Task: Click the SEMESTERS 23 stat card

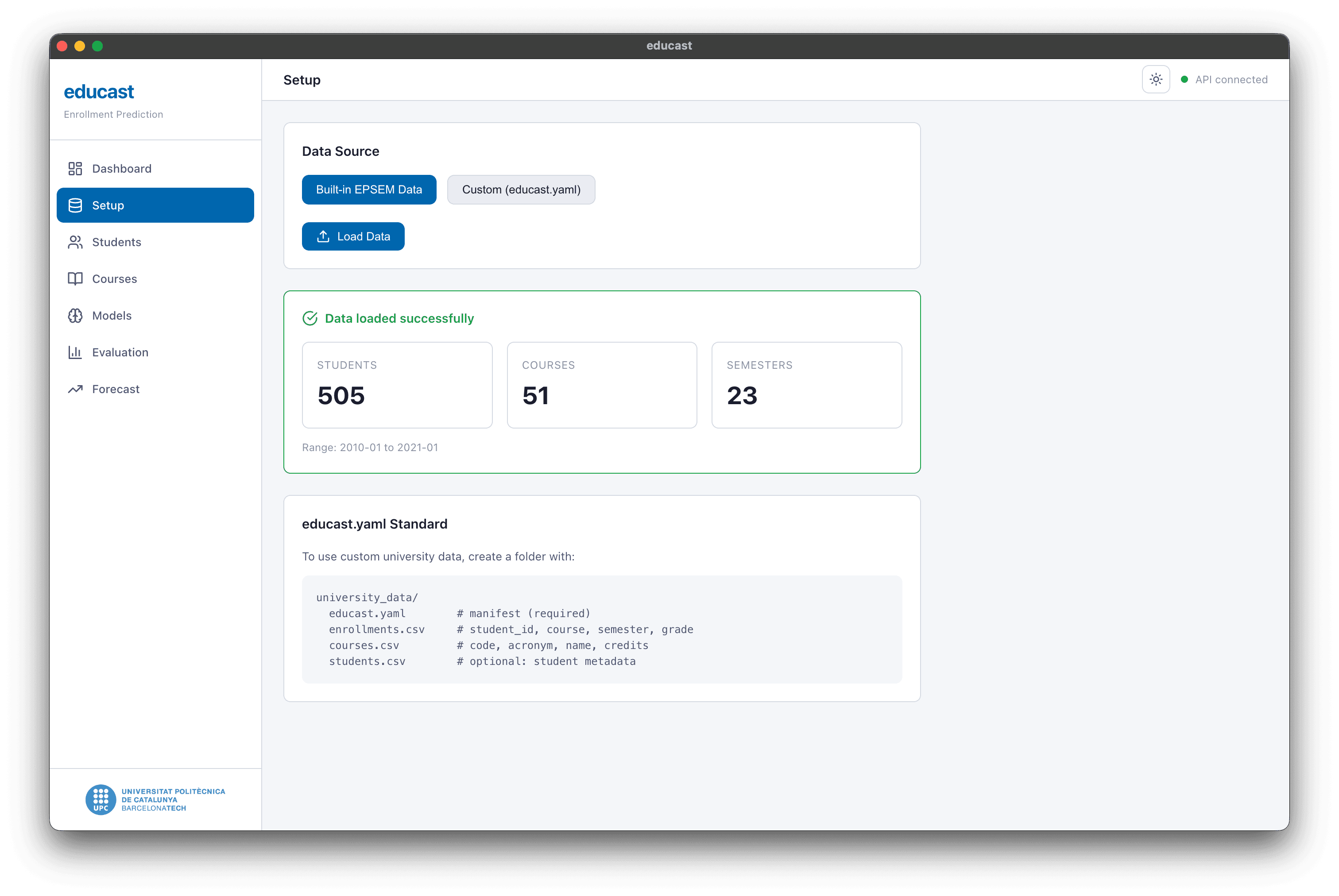Action: point(806,385)
